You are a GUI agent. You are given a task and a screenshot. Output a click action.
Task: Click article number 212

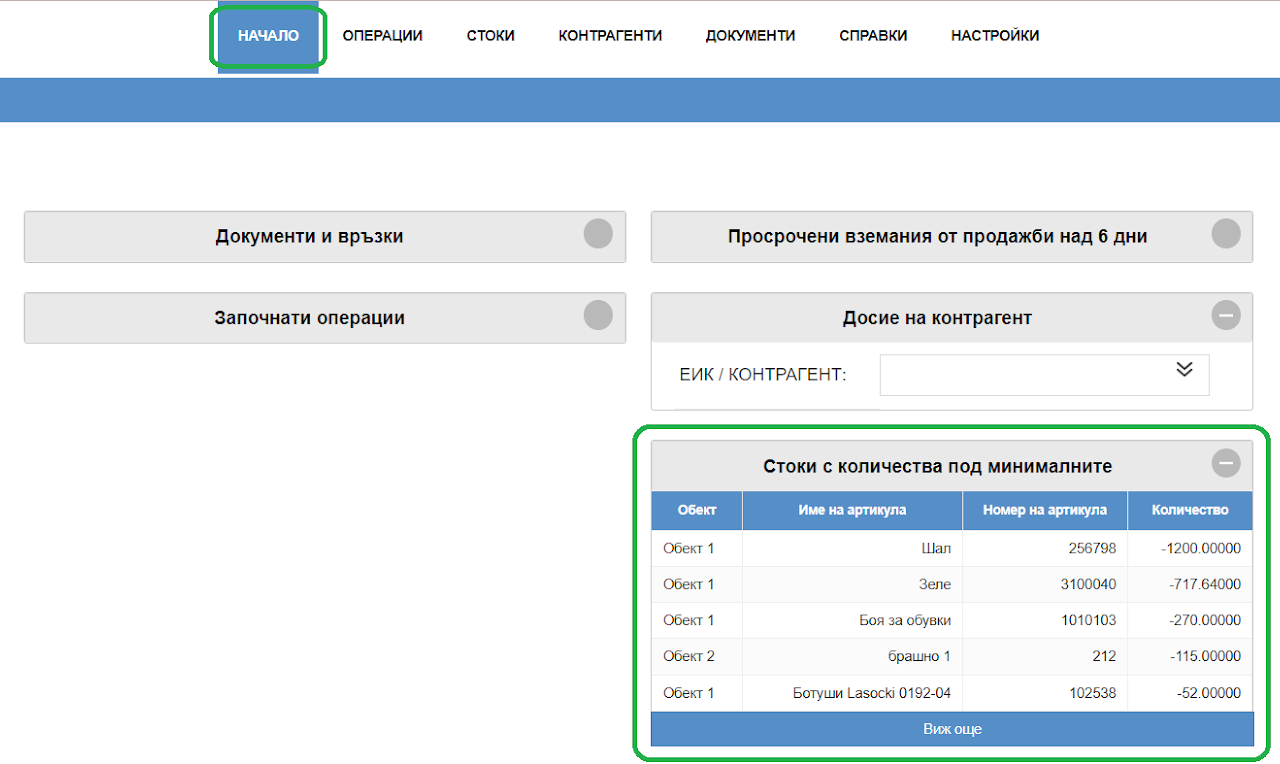click(x=1104, y=656)
